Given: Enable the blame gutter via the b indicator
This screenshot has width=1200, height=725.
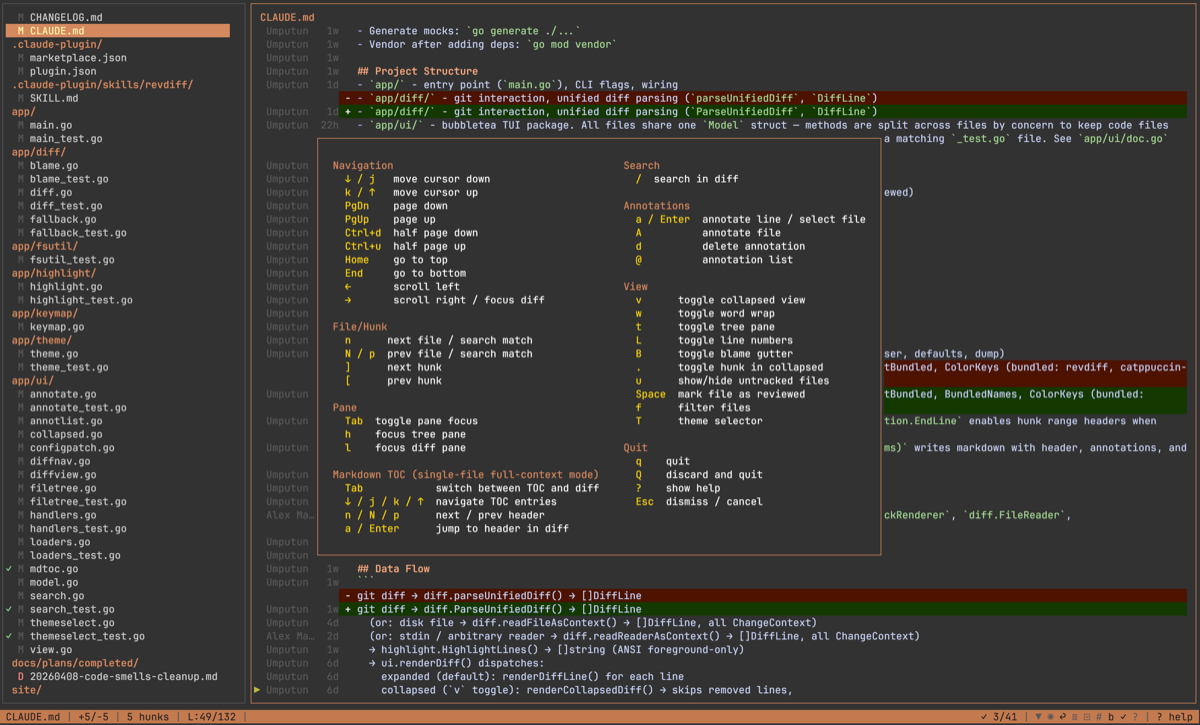Looking at the screenshot, I should pyautogui.click(x=1110, y=717).
